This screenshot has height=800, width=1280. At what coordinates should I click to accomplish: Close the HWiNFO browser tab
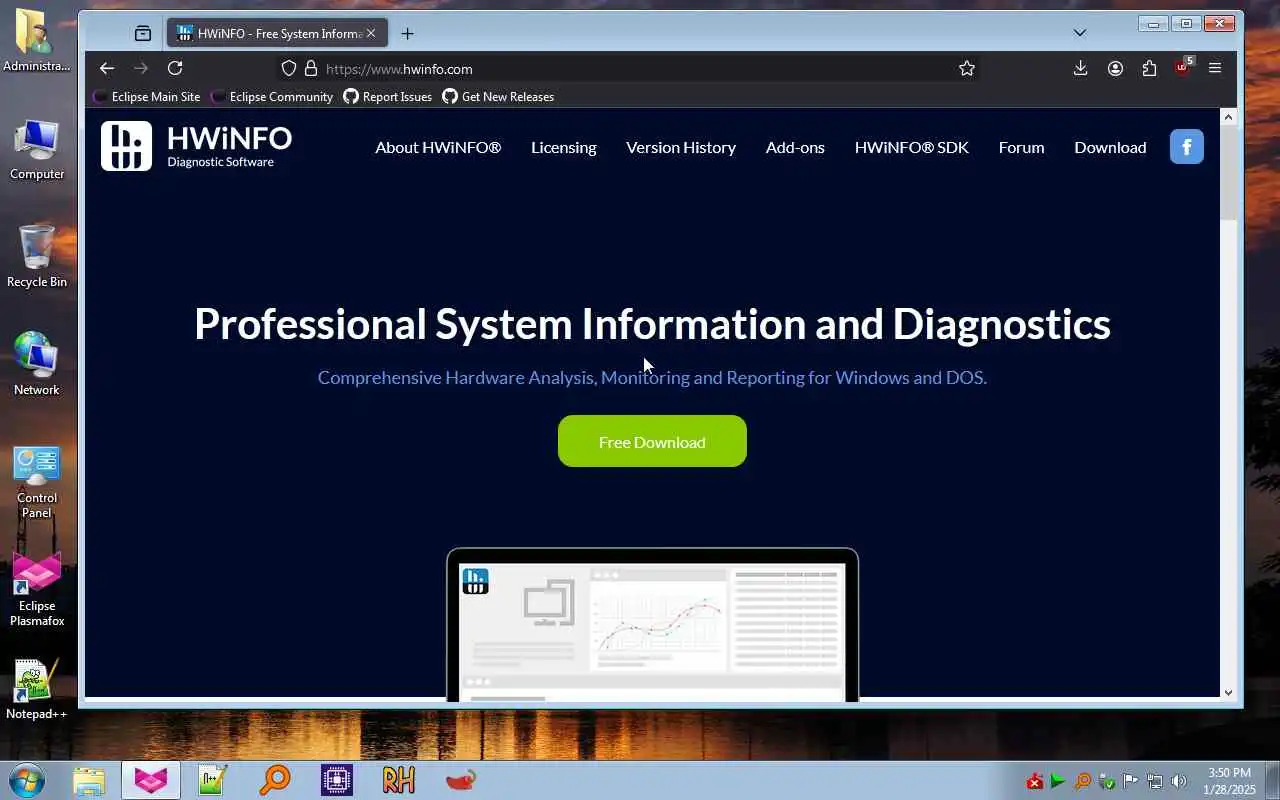[371, 33]
